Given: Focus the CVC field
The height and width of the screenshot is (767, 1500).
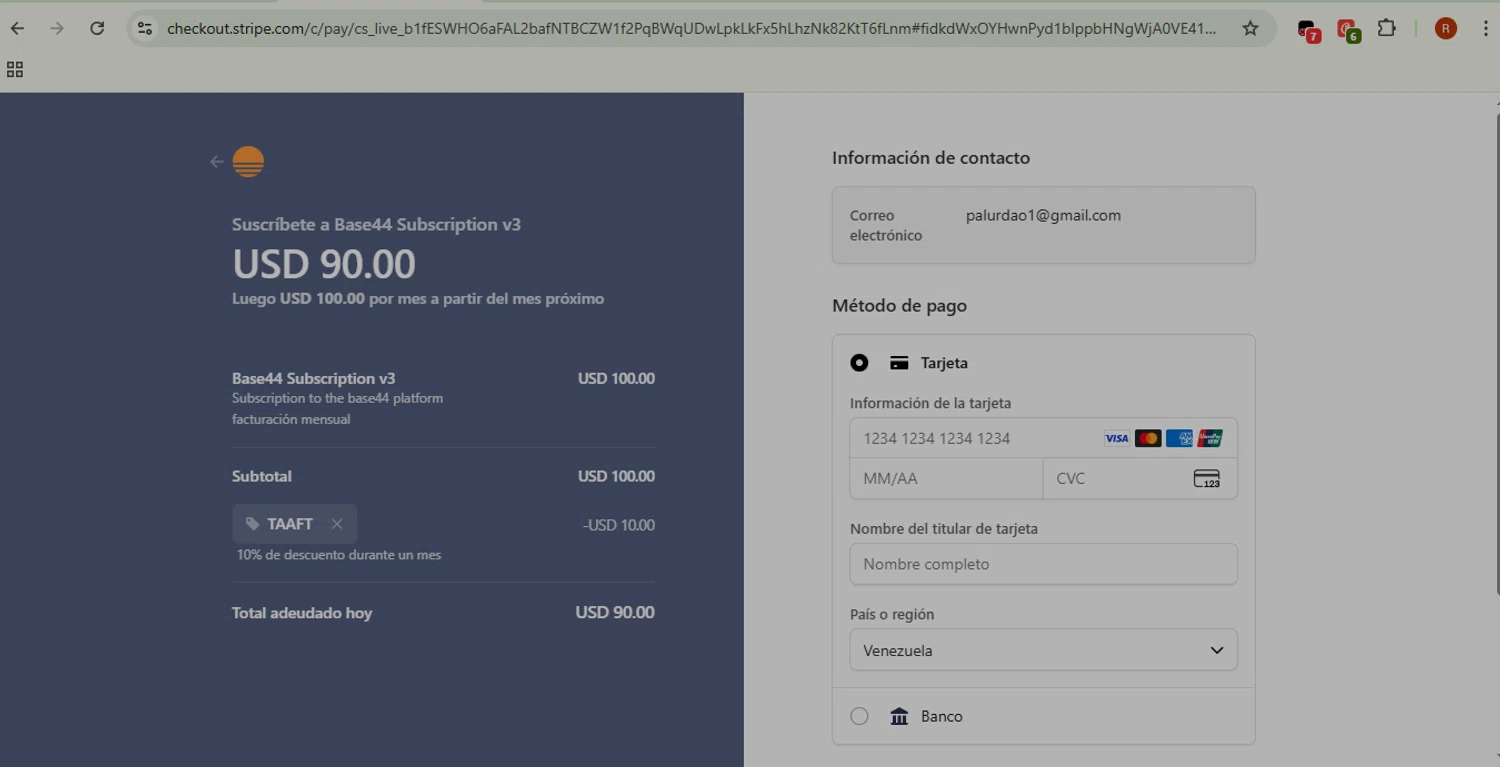Looking at the screenshot, I should click(x=1140, y=478).
